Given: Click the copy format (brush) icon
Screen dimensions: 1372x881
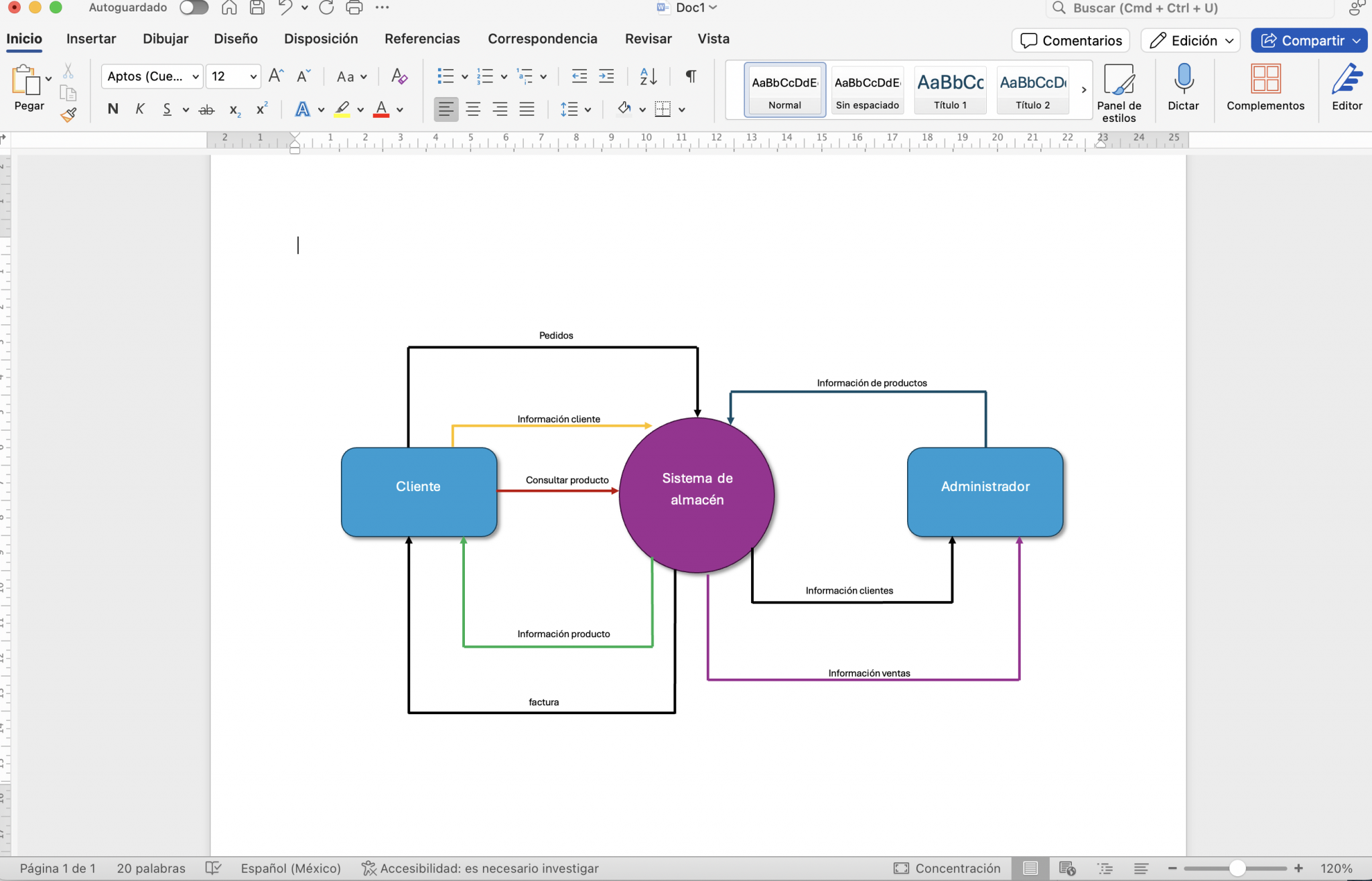Looking at the screenshot, I should click(69, 114).
